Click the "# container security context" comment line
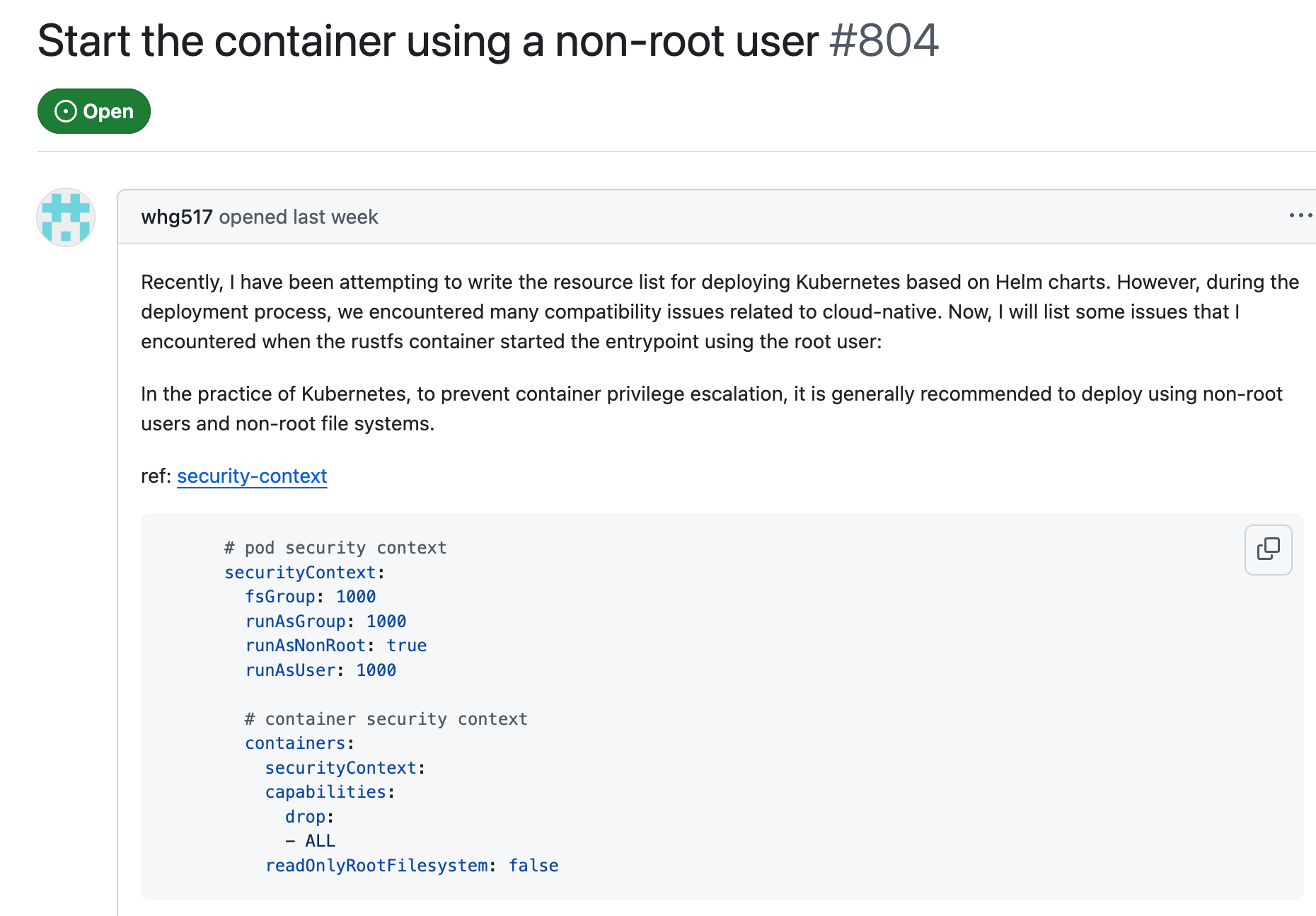1316x916 pixels. [386, 719]
